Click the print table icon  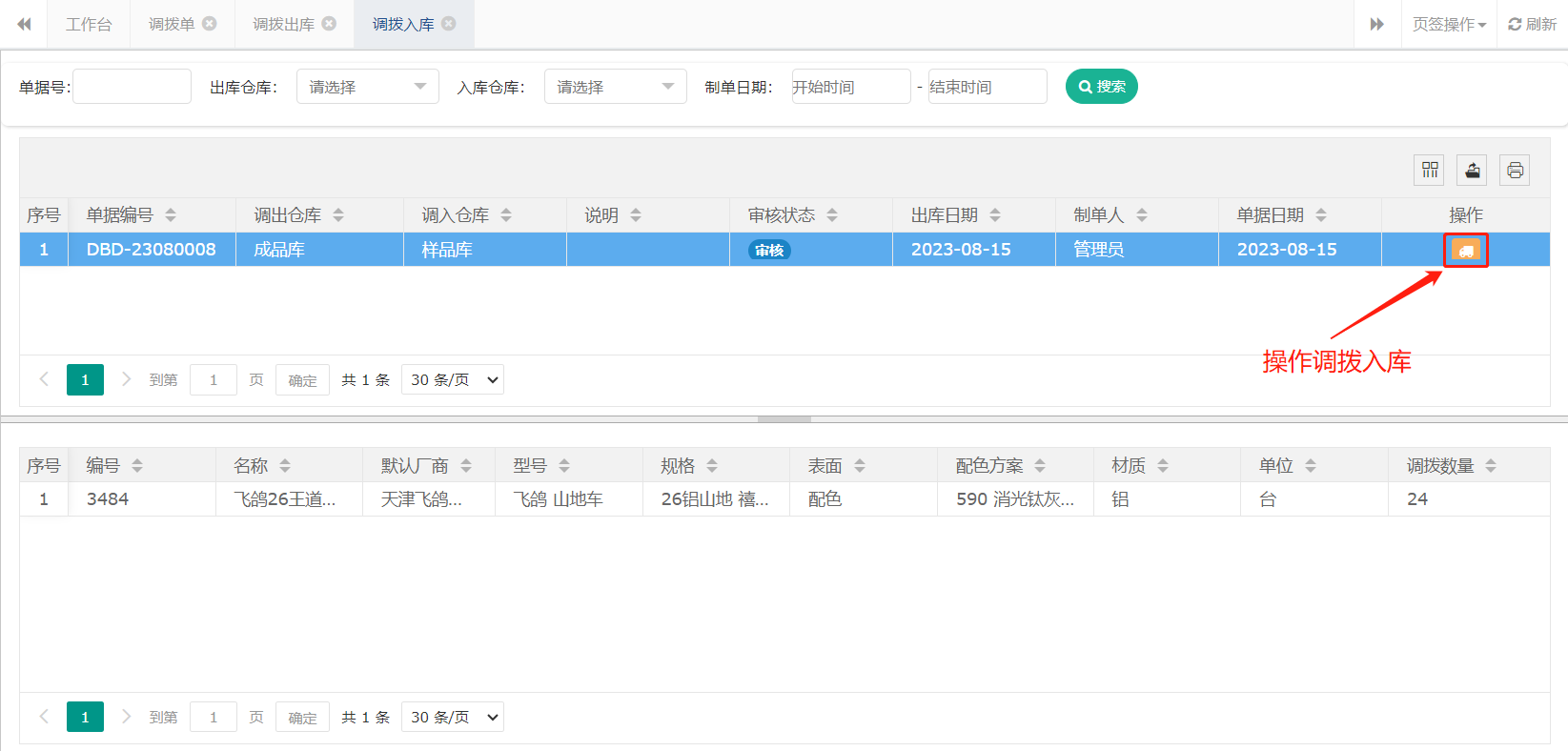(1514, 171)
